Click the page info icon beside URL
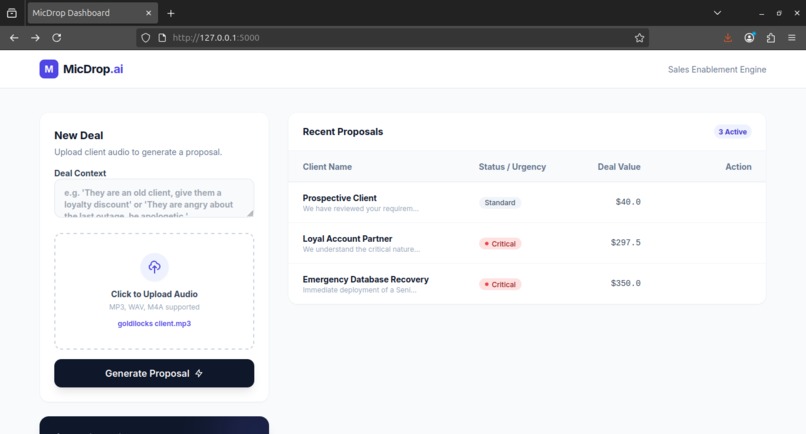 click(162, 38)
